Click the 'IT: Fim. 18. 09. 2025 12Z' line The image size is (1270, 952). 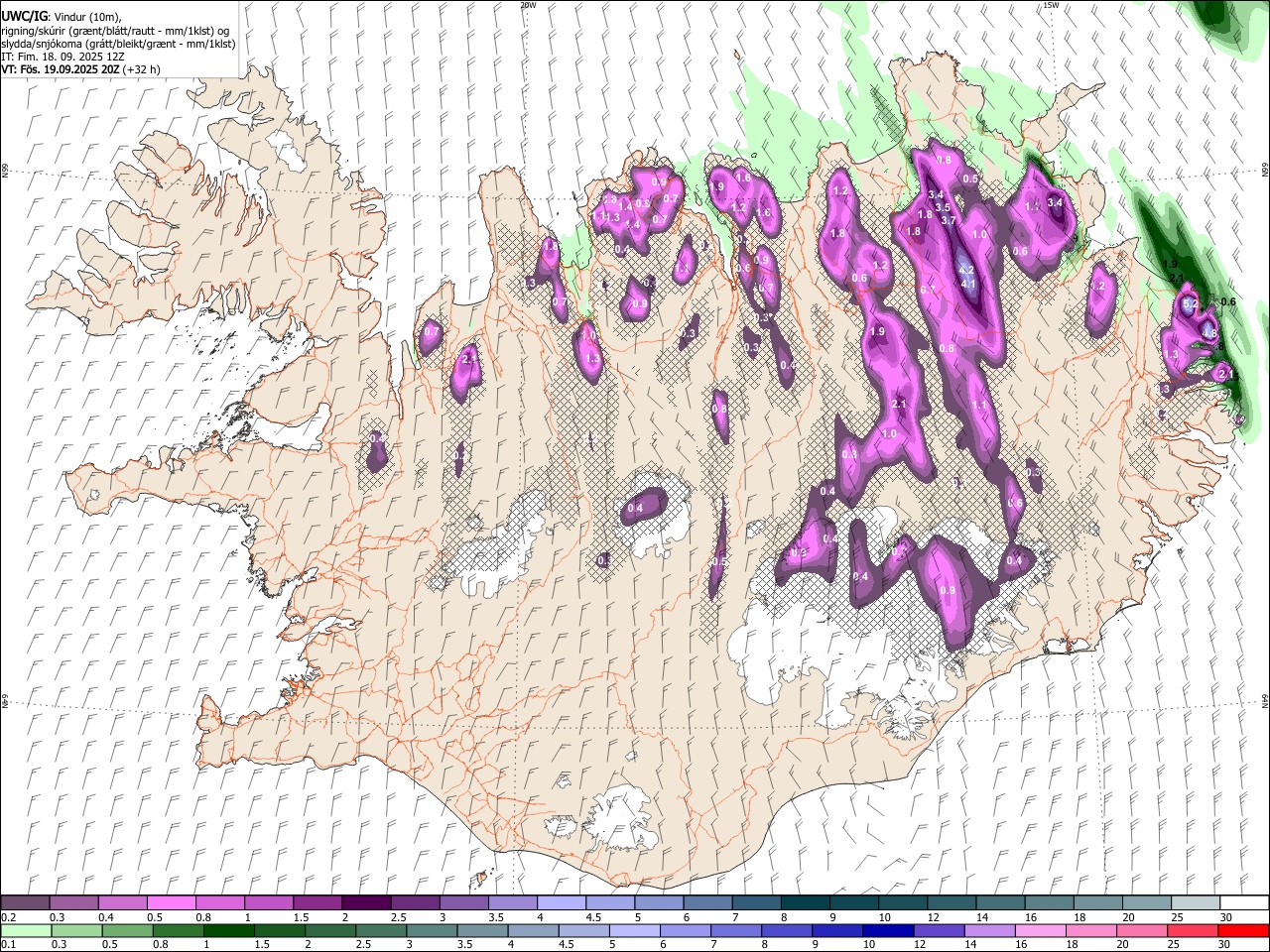pyautogui.click(x=63, y=57)
